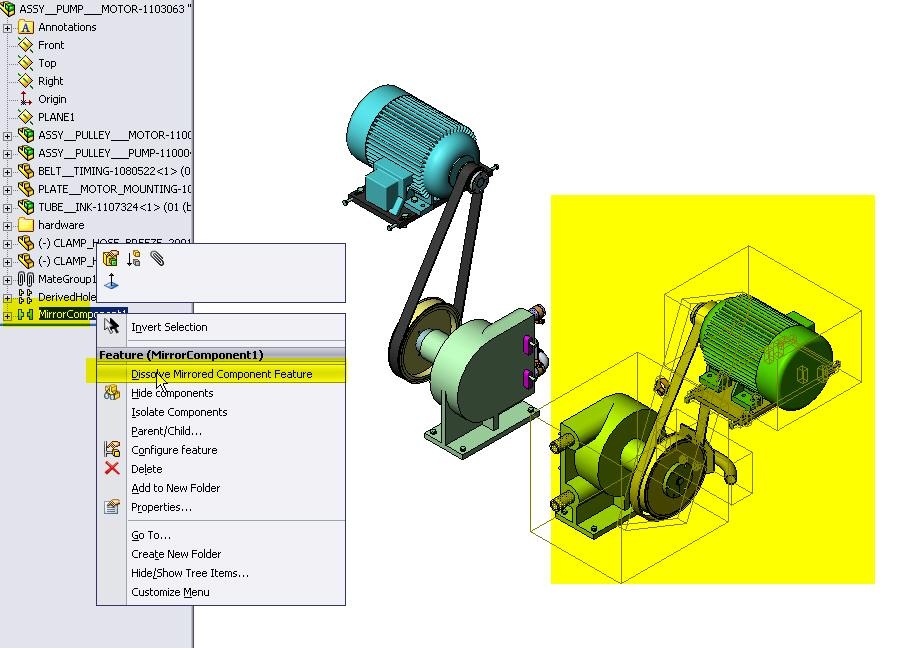Select the 'Origin' label in tree

(52, 99)
